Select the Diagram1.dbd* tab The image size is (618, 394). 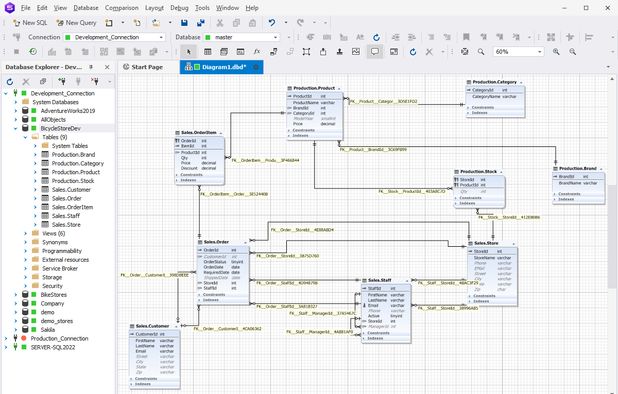222,67
